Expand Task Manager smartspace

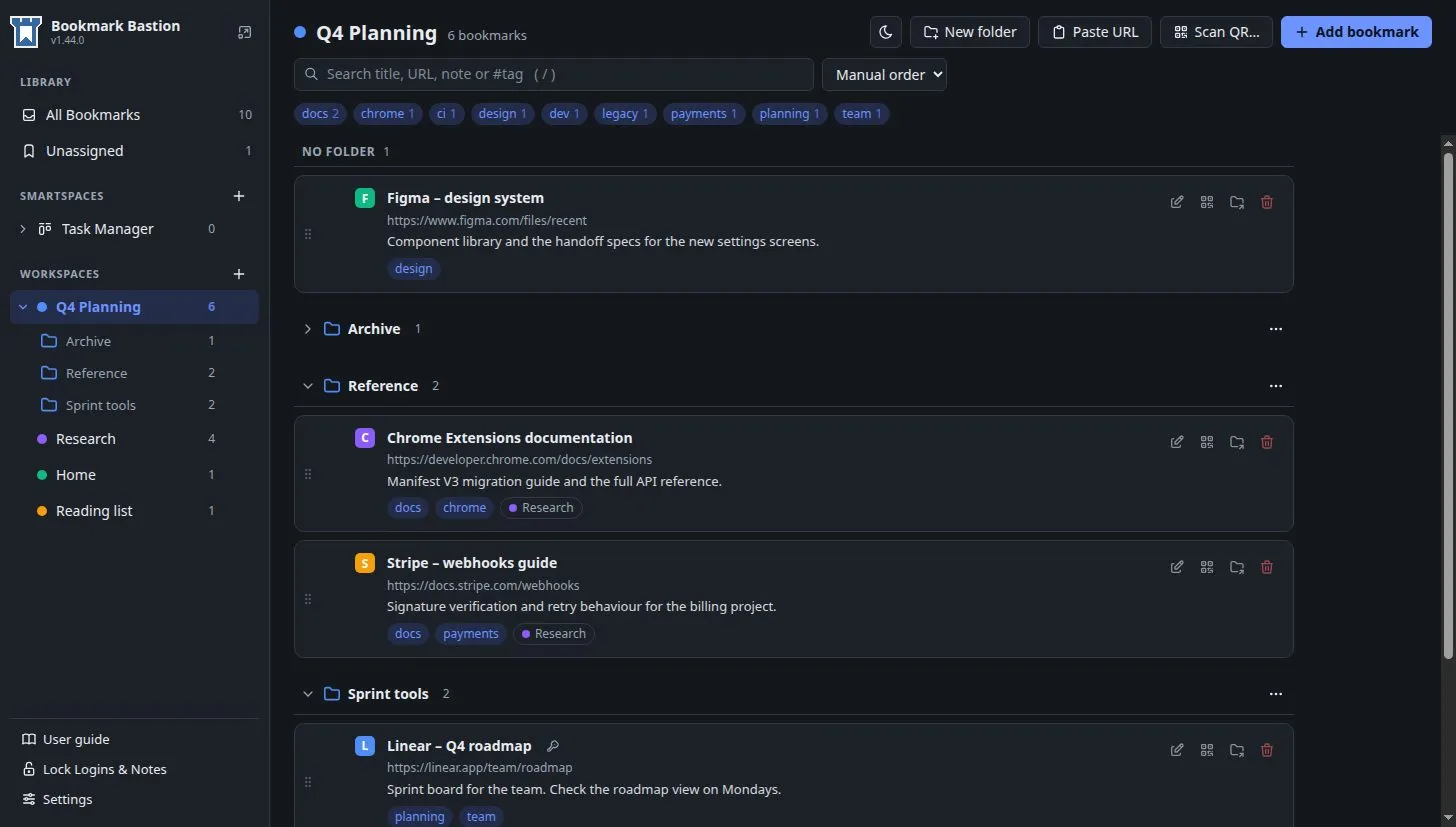point(23,229)
